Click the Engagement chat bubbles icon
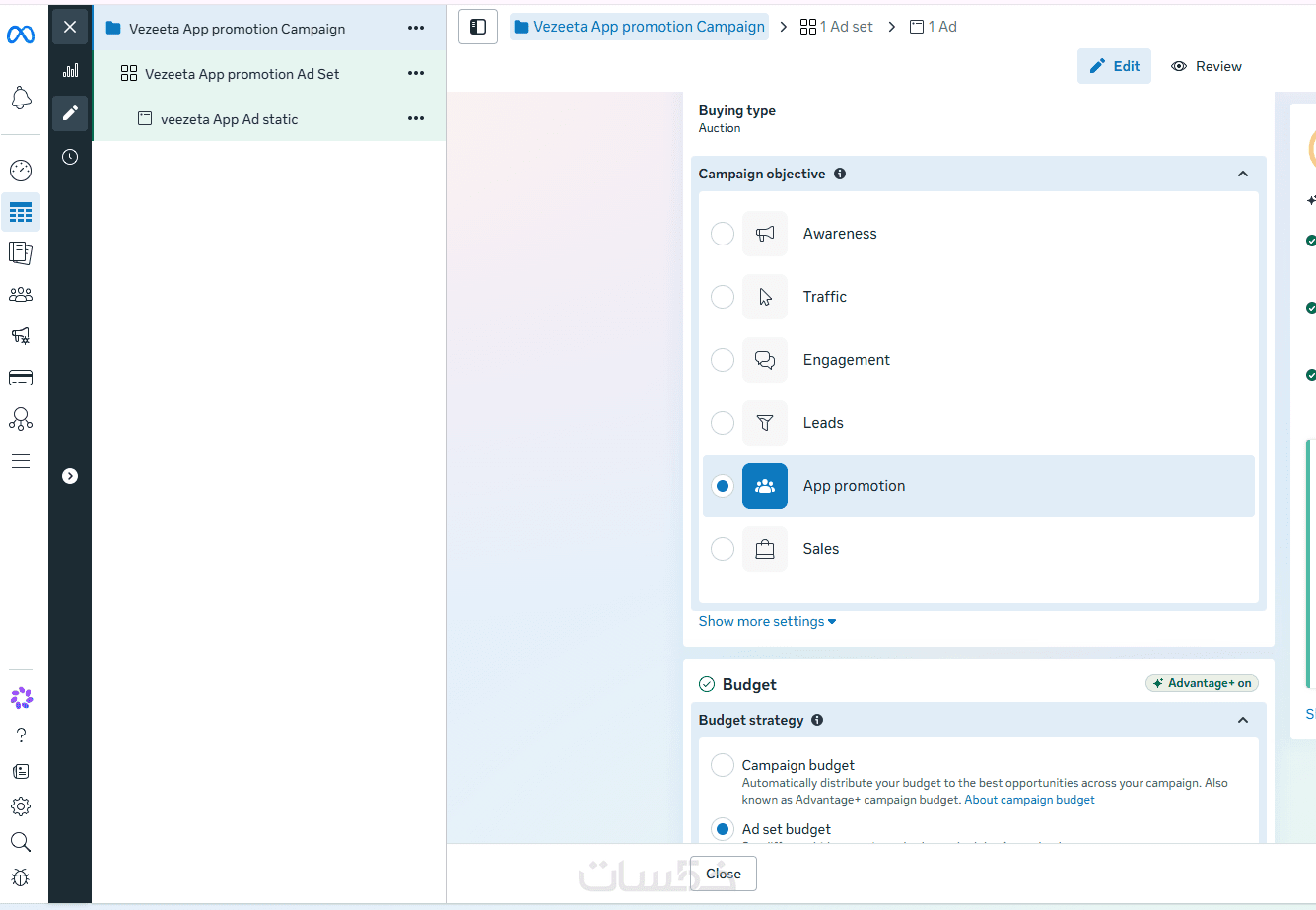Image resolution: width=1316 pixels, height=910 pixels. click(x=765, y=360)
